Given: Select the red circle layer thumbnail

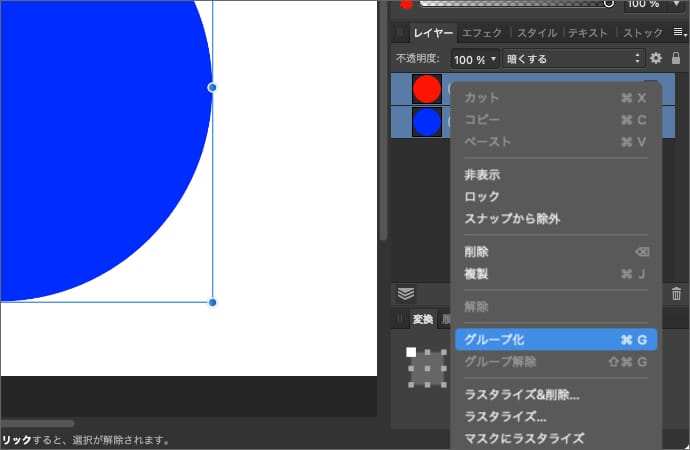Looking at the screenshot, I should (427, 89).
